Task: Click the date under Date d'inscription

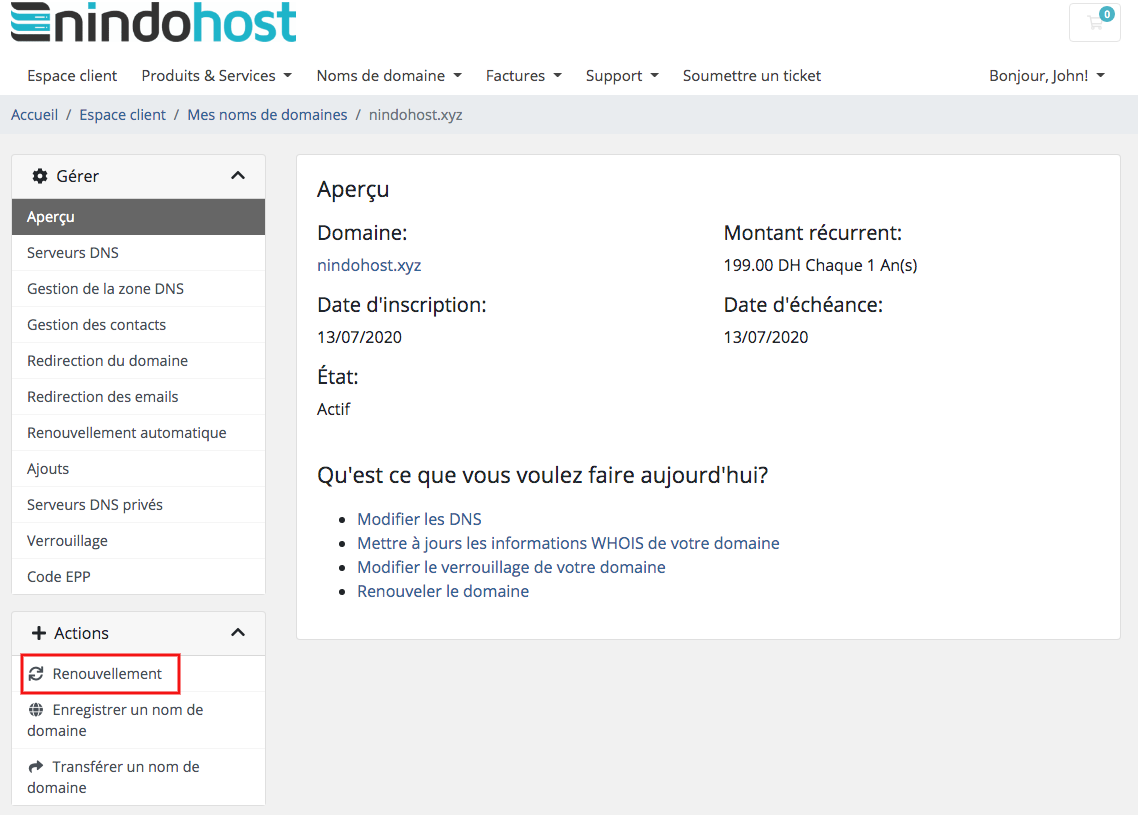Action: 359,337
